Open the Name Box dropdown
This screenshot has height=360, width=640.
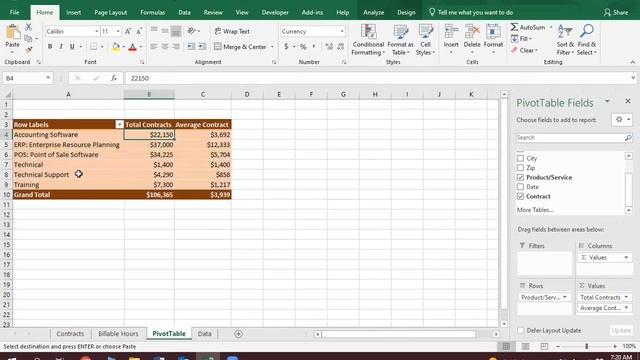(x=48, y=78)
